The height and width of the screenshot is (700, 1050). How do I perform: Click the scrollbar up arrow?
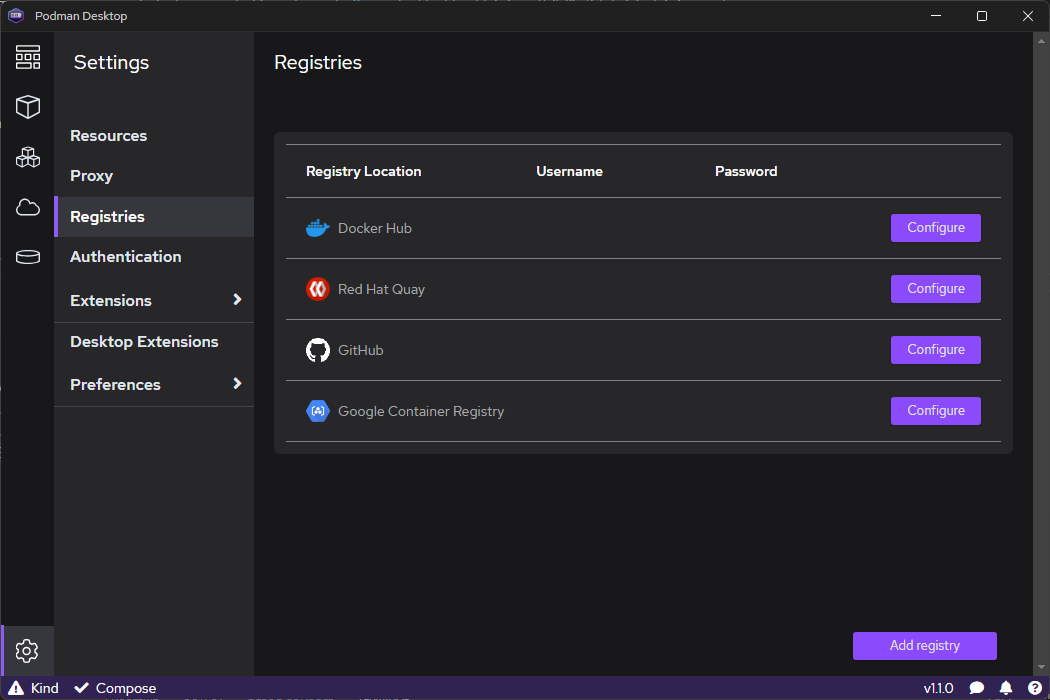pyautogui.click(x=1041, y=41)
